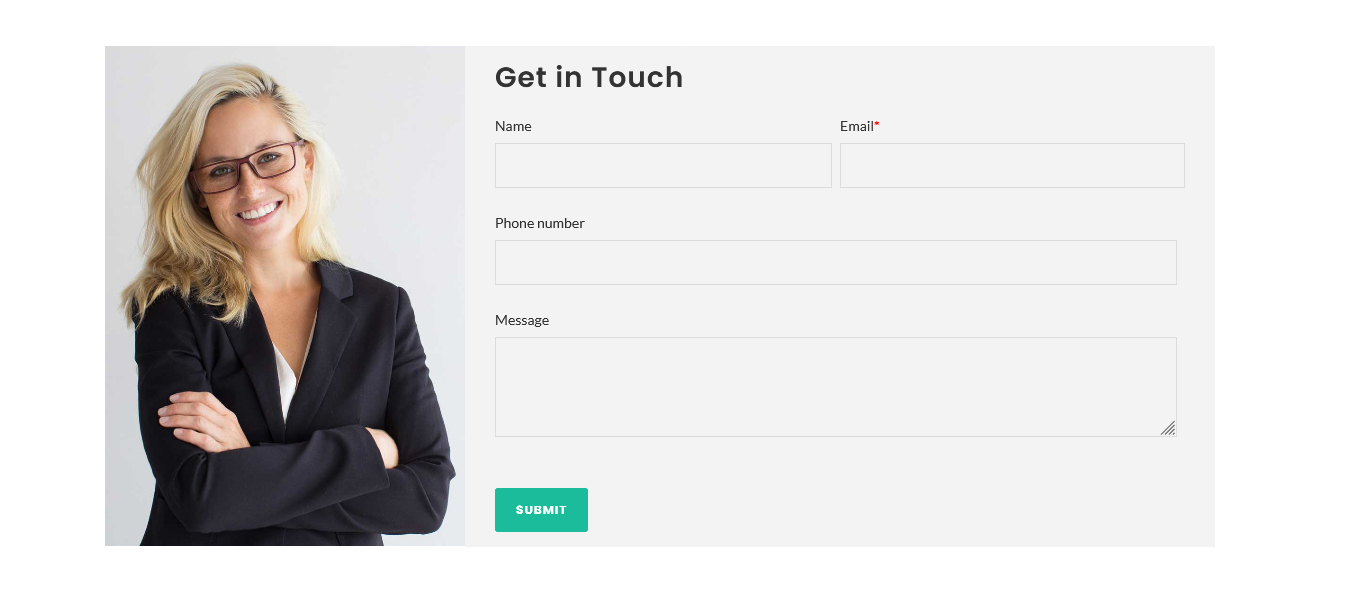The height and width of the screenshot is (608, 1349).
Task: Click the woman's black blazer lapel
Action: [x=330, y=330]
